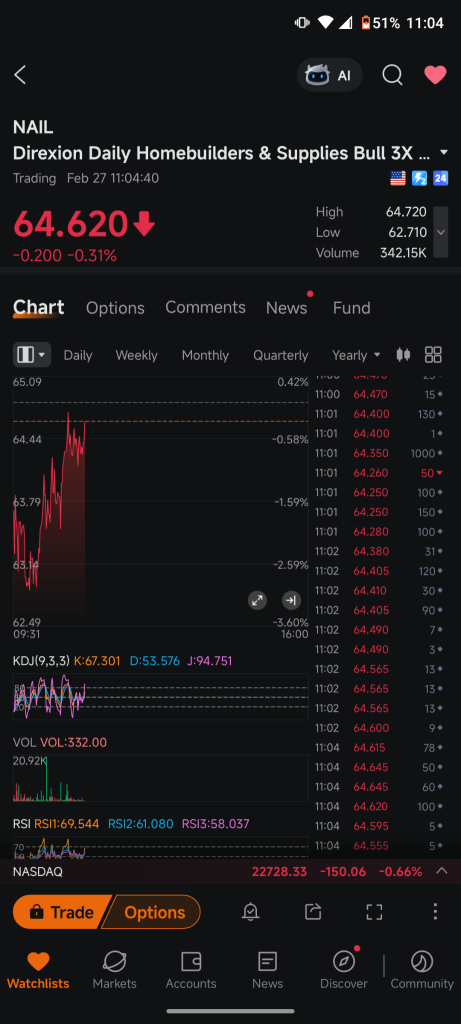Image resolution: width=461 pixels, height=1024 pixels.
Task: Tap the vibrate mode status icon
Action: (x=302, y=23)
